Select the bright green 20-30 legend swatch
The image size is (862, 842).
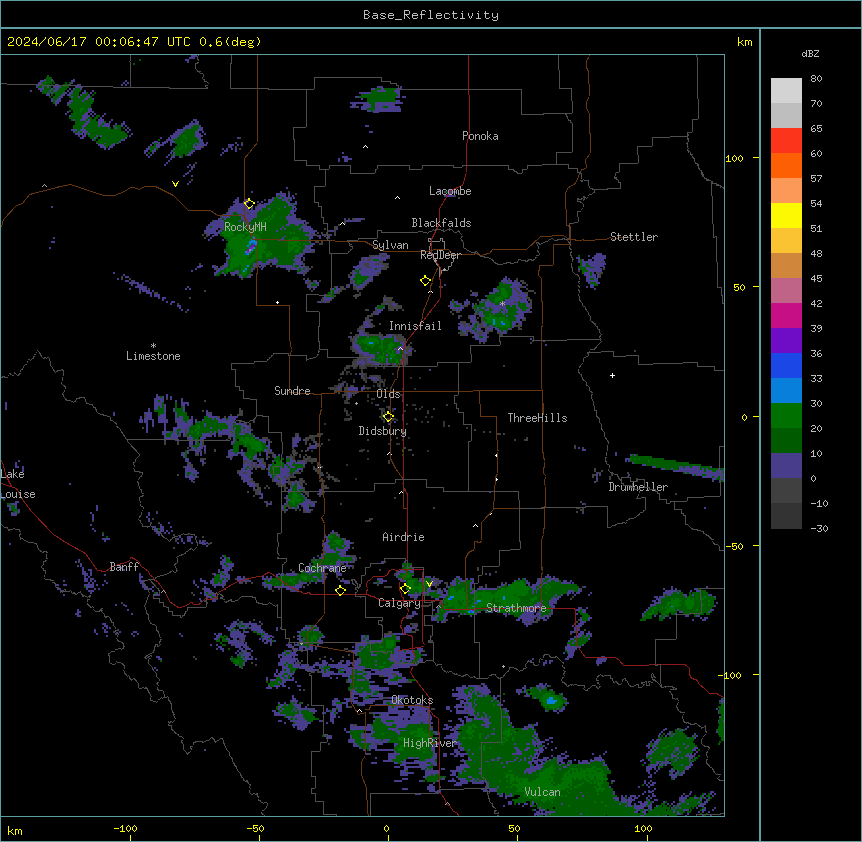point(786,416)
